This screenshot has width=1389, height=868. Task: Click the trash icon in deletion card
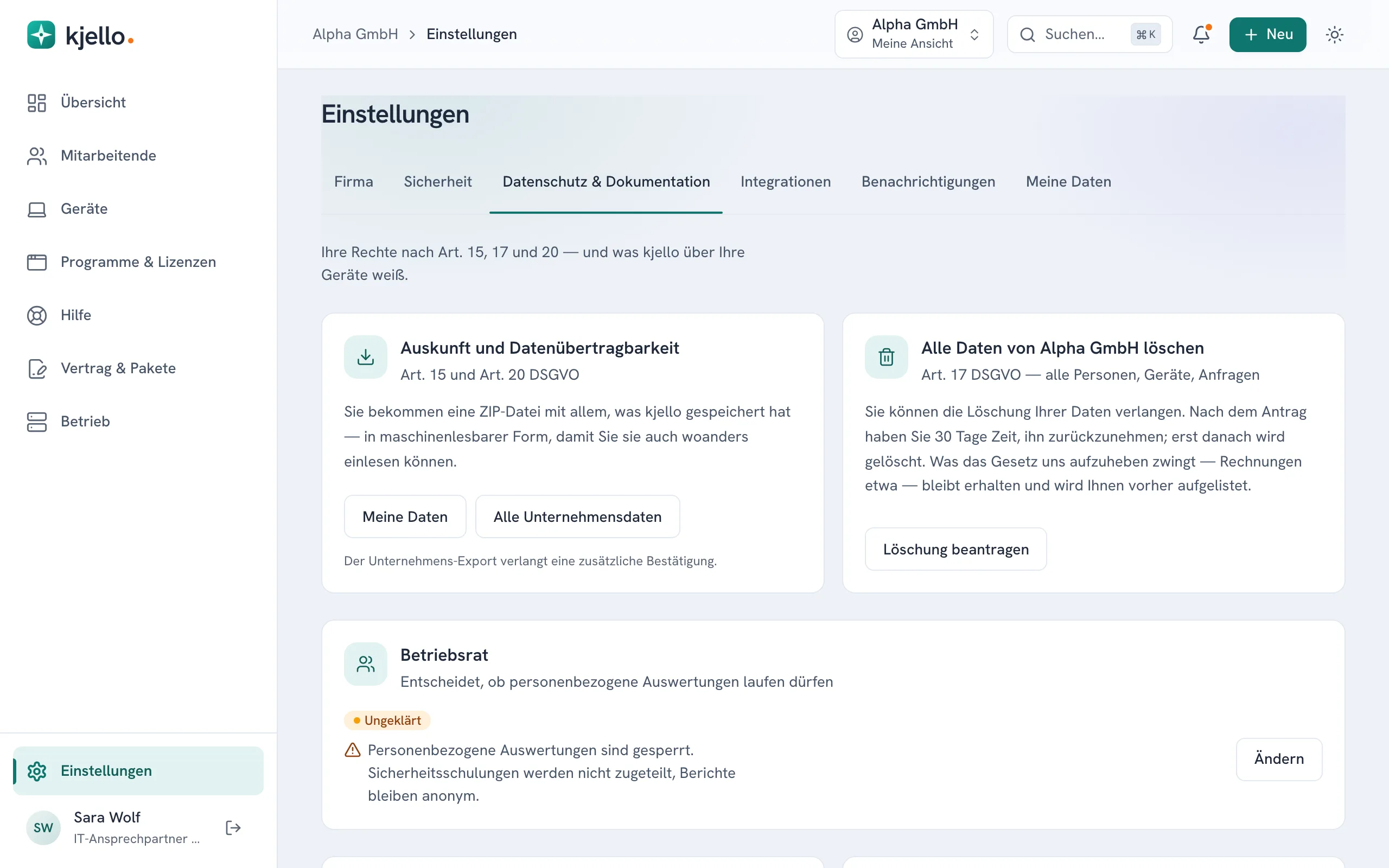coord(886,357)
